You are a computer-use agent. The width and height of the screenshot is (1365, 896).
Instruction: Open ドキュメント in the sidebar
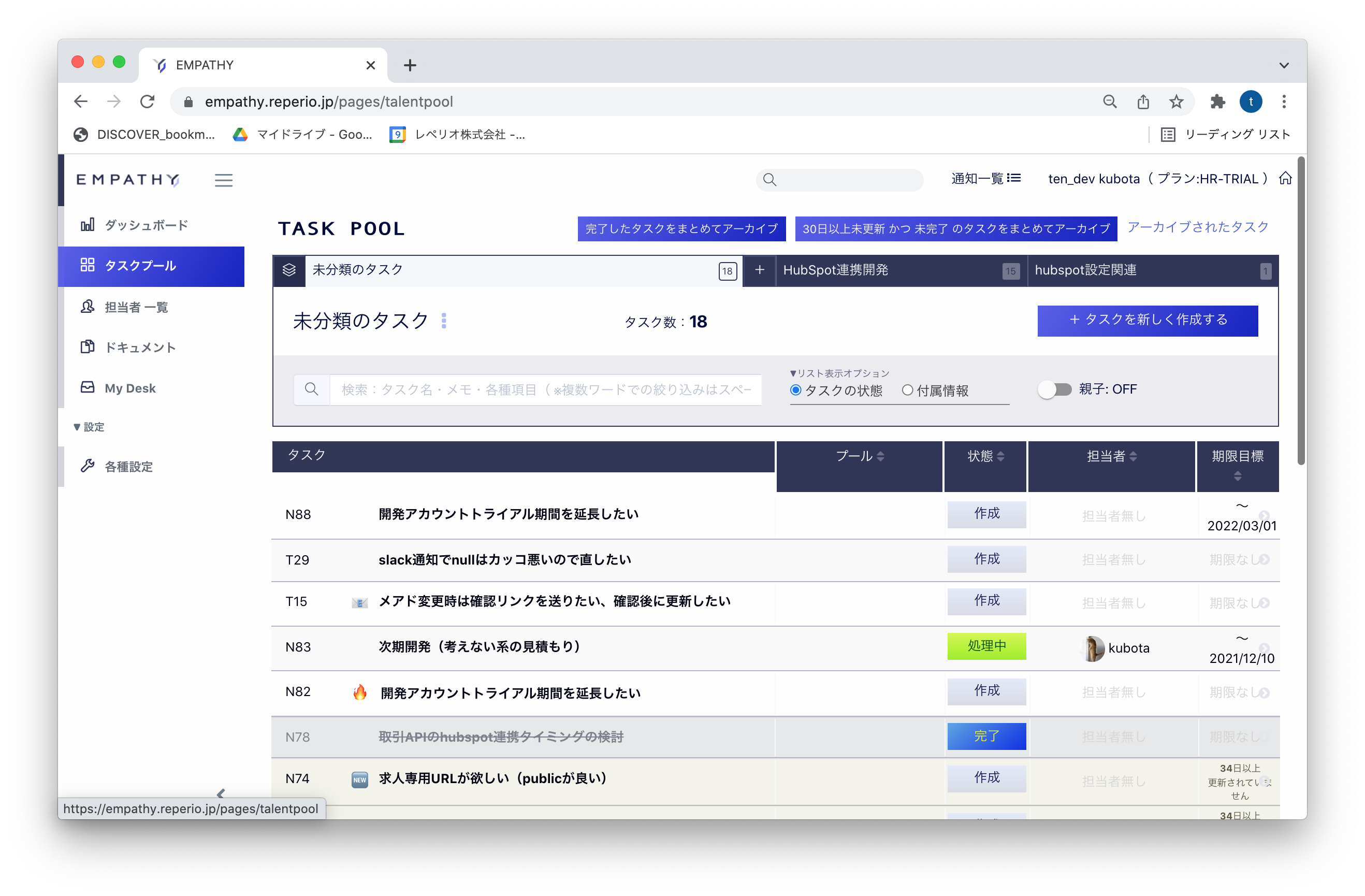pyautogui.click(x=128, y=347)
